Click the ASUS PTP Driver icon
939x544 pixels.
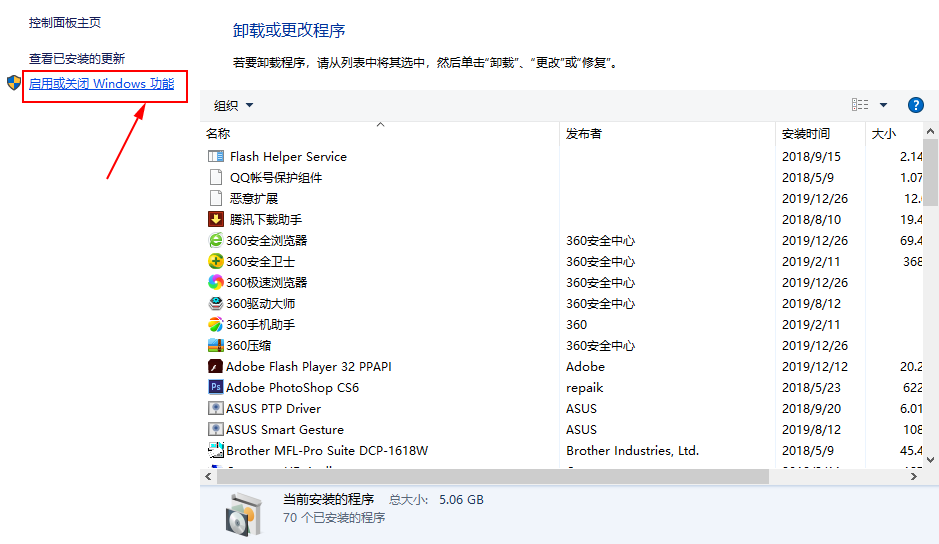coord(216,409)
